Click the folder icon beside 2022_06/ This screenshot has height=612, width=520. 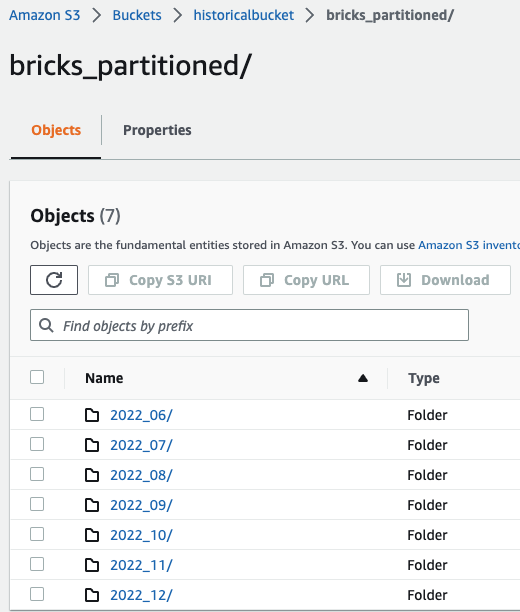click(92, 415)
